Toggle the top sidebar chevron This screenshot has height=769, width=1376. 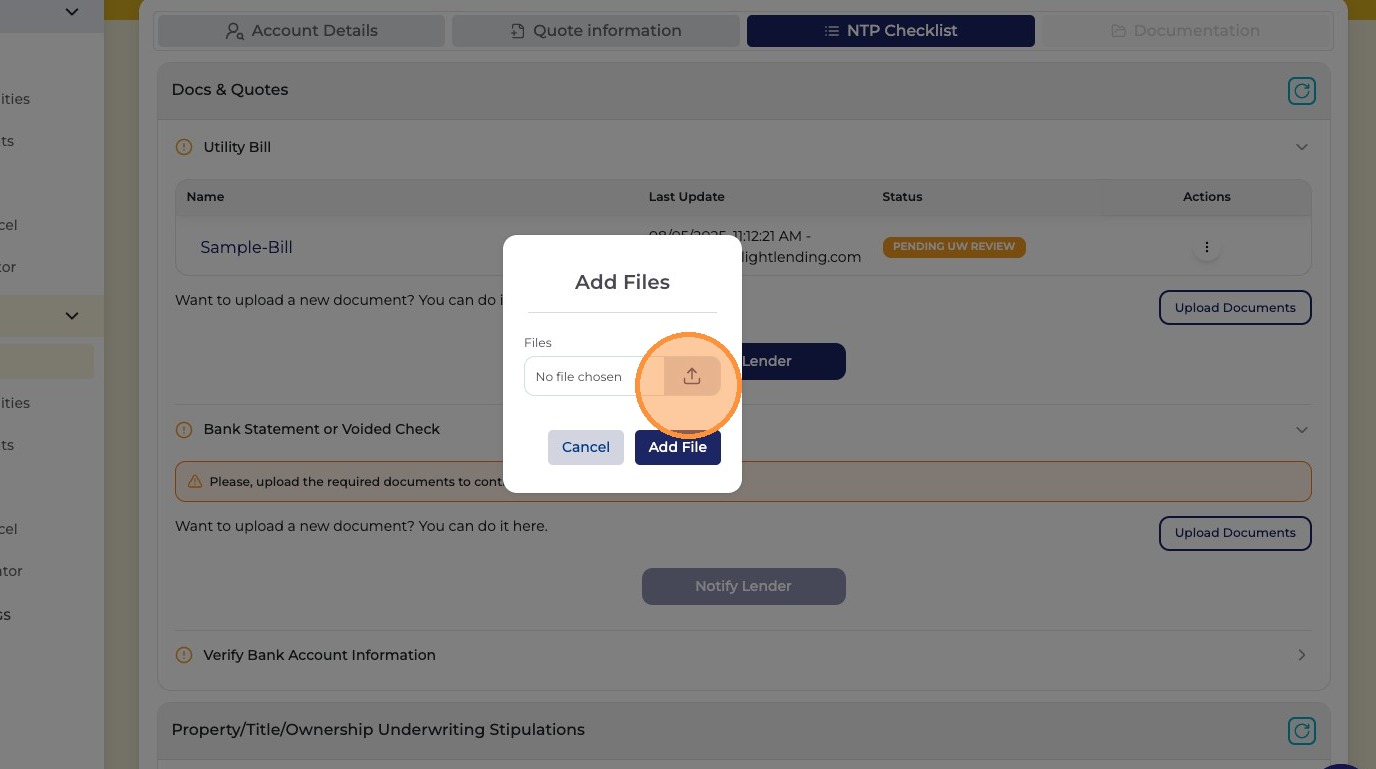(72, 12)
